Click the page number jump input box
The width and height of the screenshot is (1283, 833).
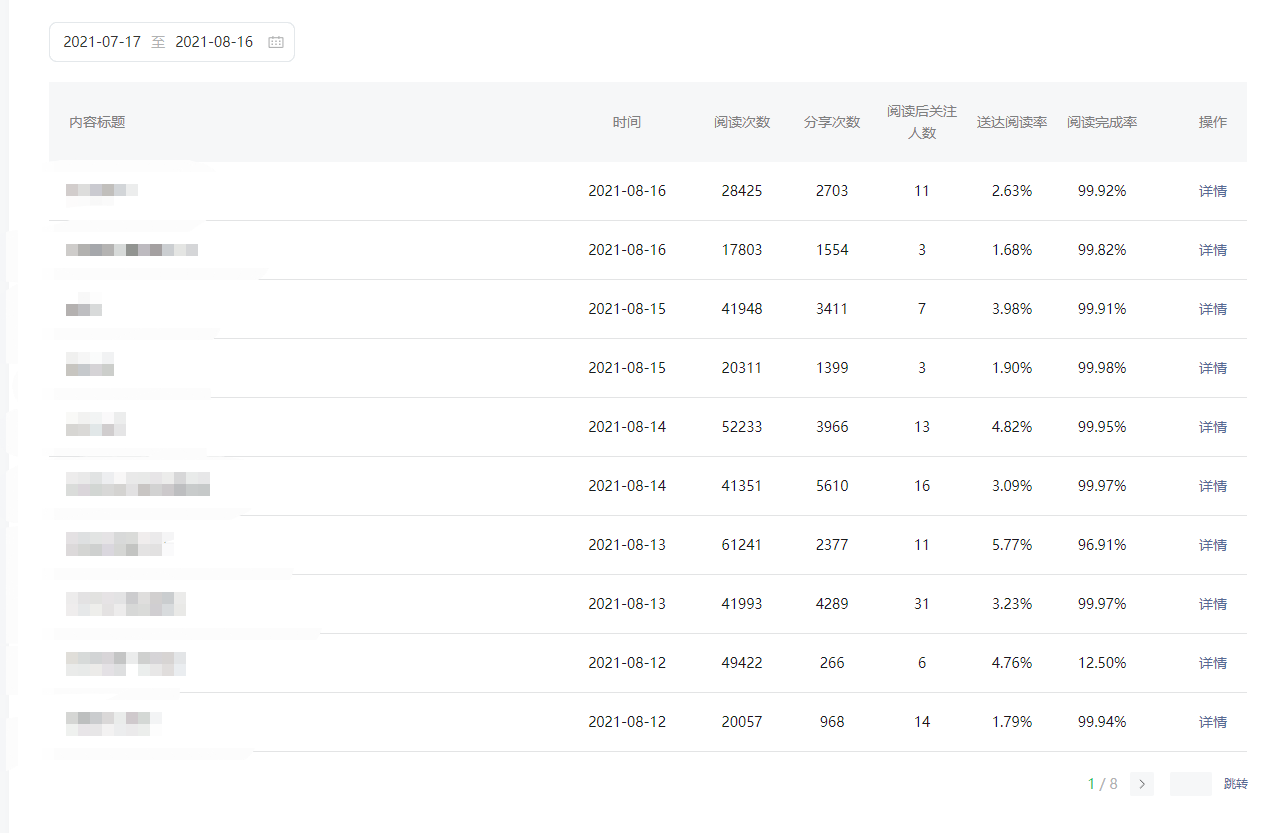point(1190,784)
